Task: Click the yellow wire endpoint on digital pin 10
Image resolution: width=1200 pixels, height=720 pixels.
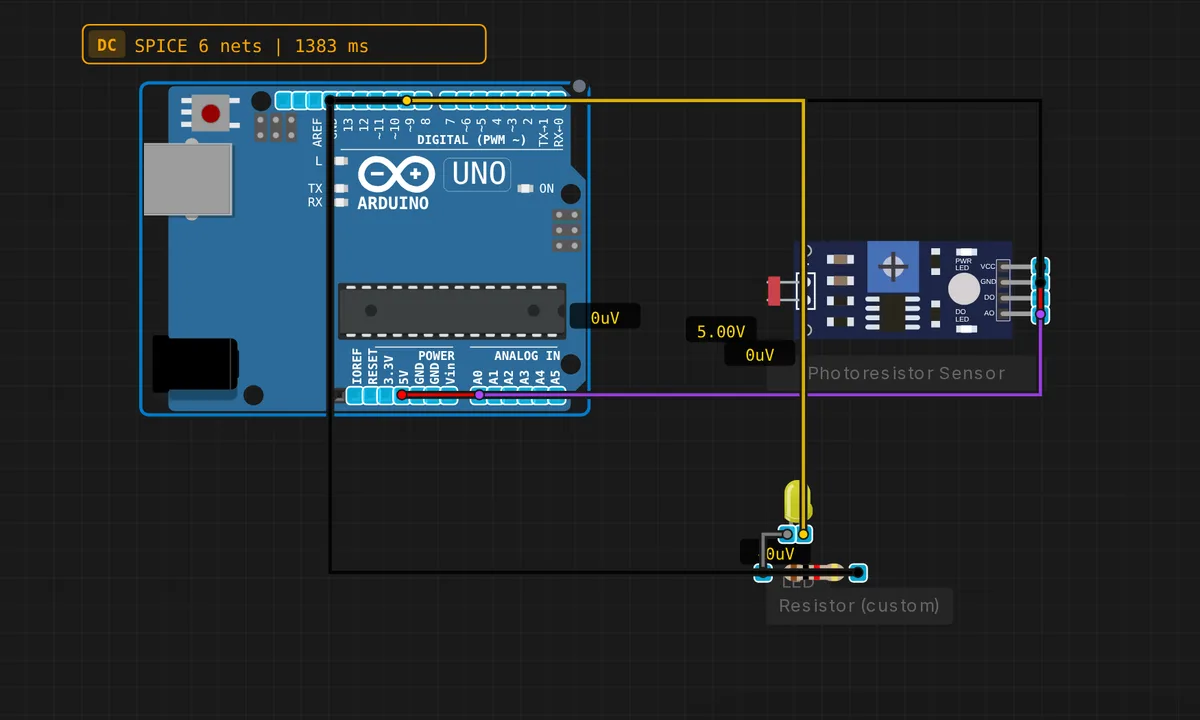Action: (x=406, y=100)
